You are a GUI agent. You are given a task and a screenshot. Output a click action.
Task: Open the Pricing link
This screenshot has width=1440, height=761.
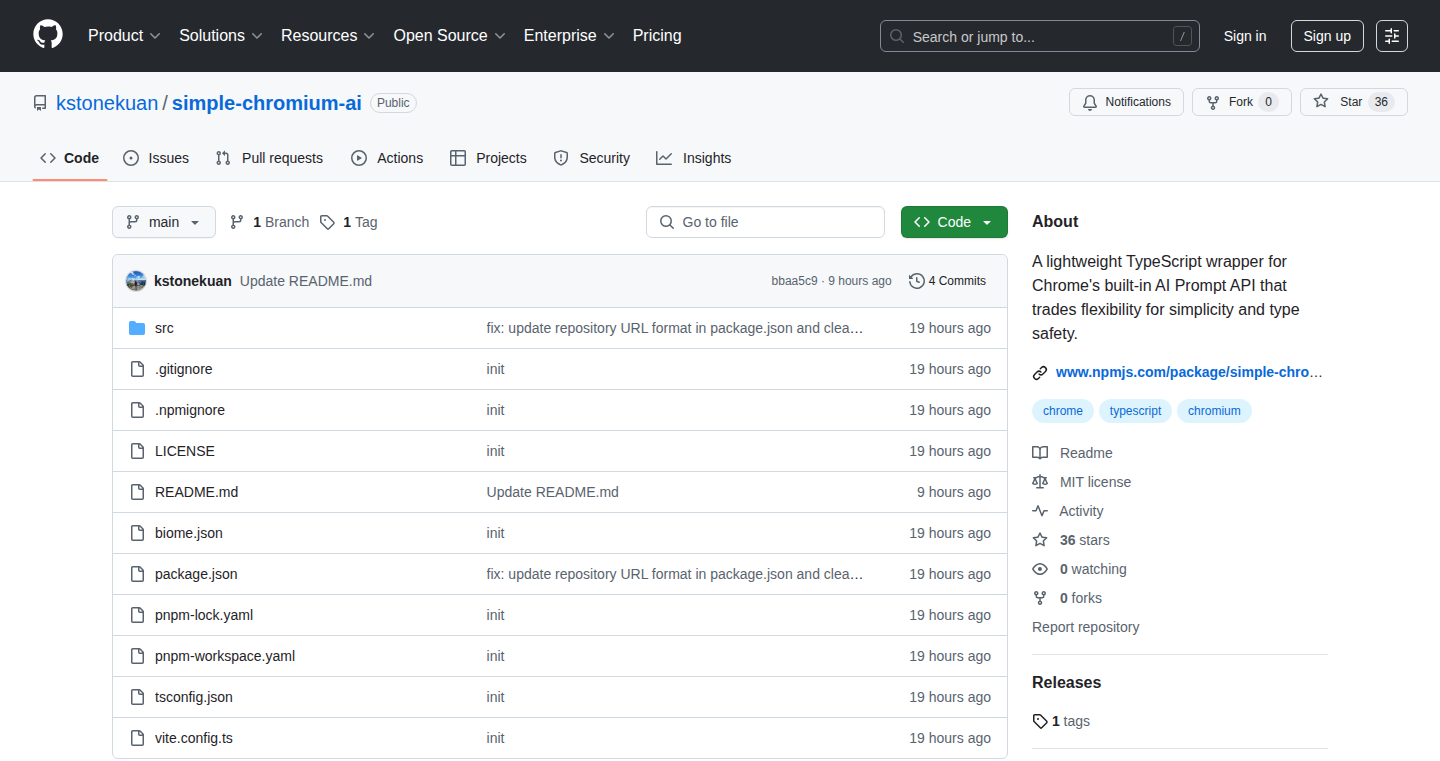point(657,36)
